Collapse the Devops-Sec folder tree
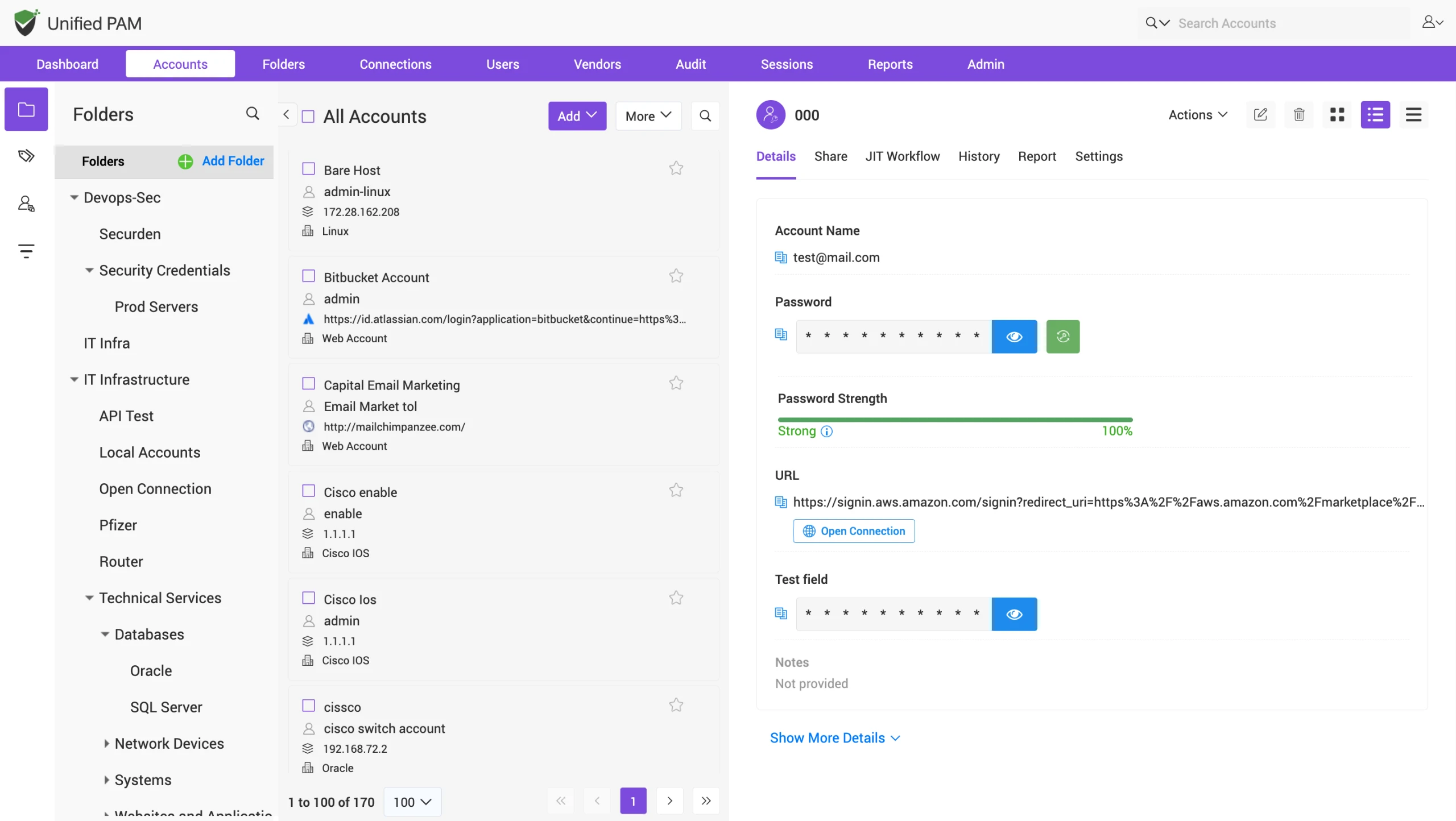 74,197
